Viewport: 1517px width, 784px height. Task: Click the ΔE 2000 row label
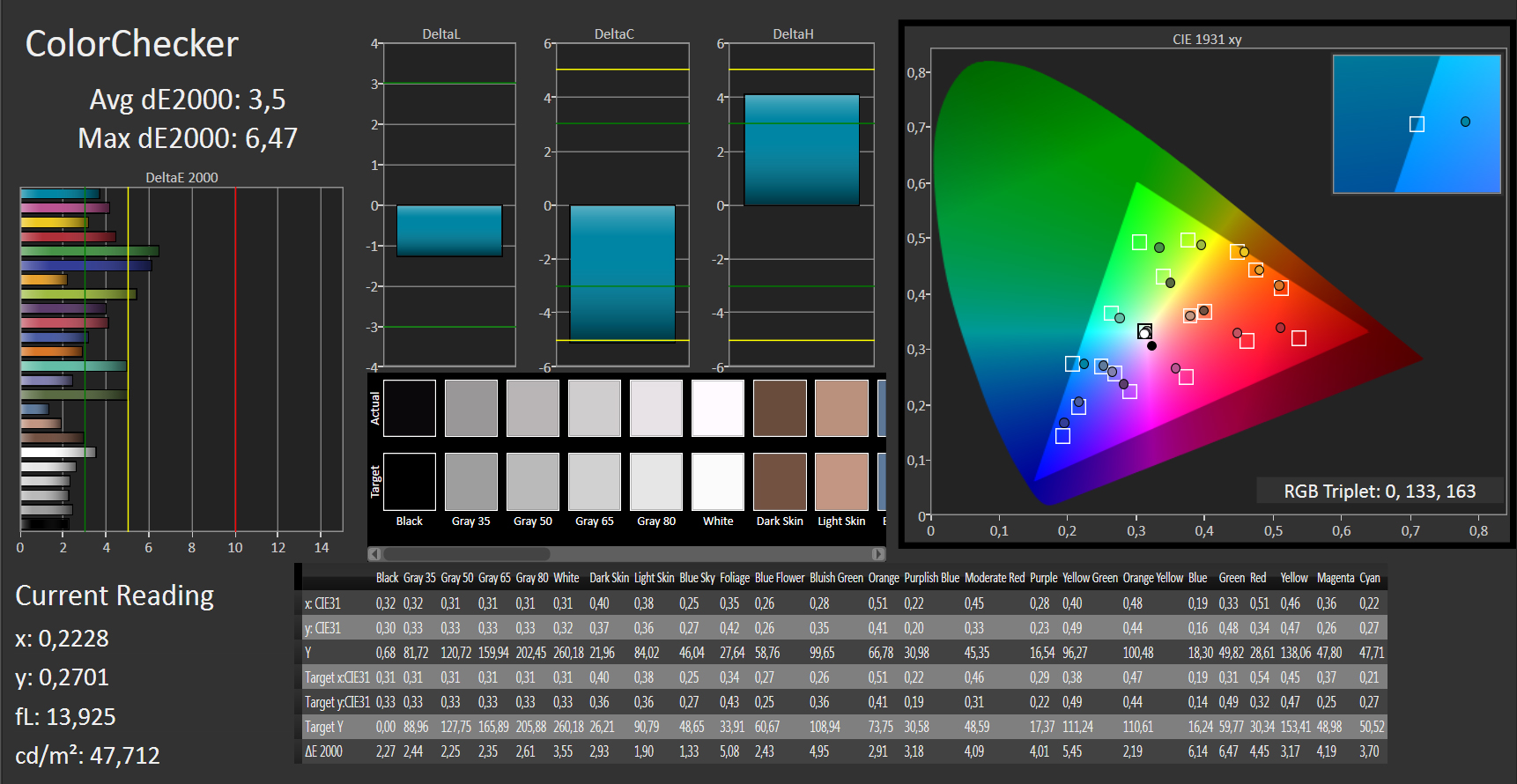pos(323,751)
